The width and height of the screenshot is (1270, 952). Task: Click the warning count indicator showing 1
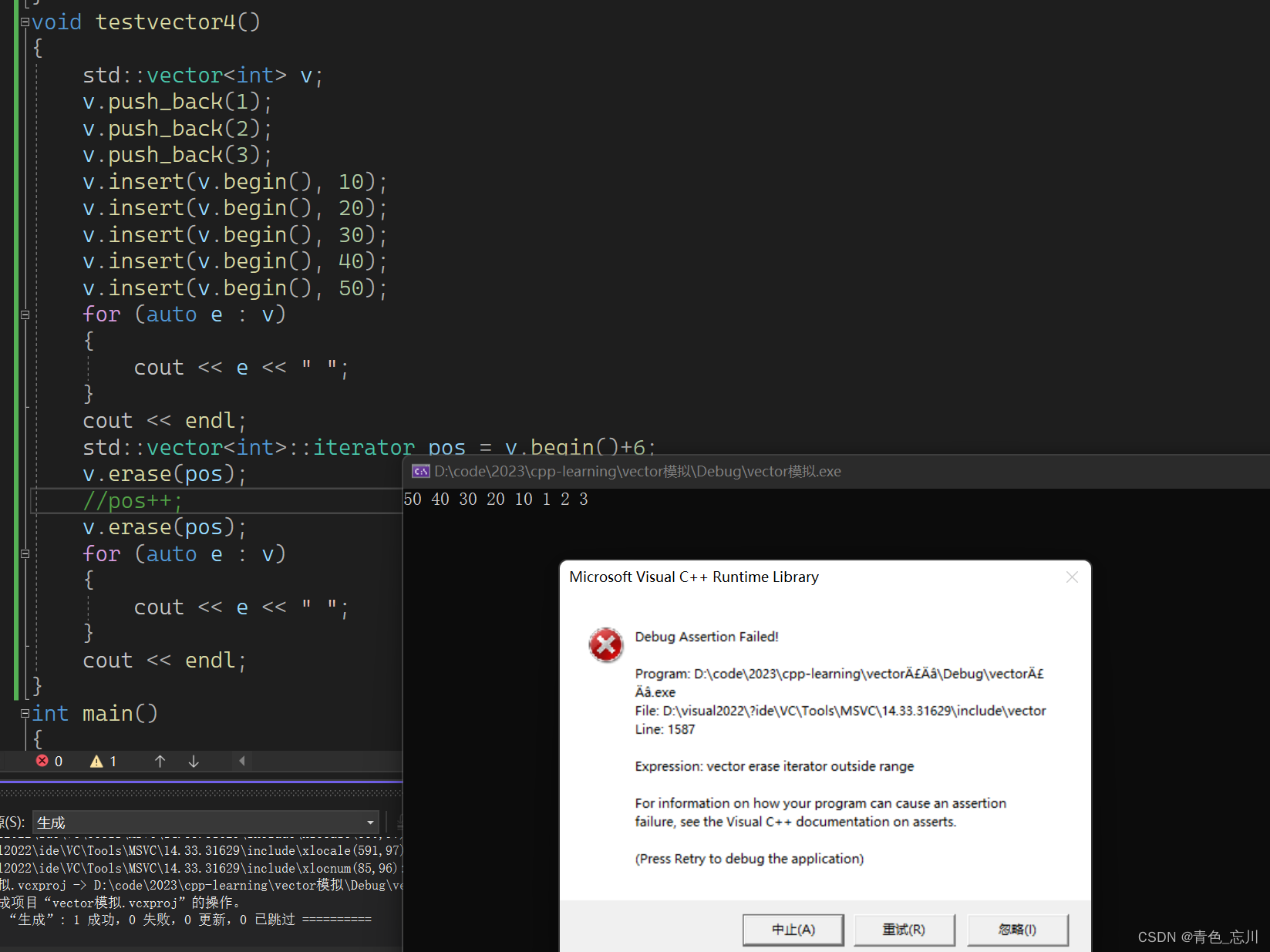(103, 761)
